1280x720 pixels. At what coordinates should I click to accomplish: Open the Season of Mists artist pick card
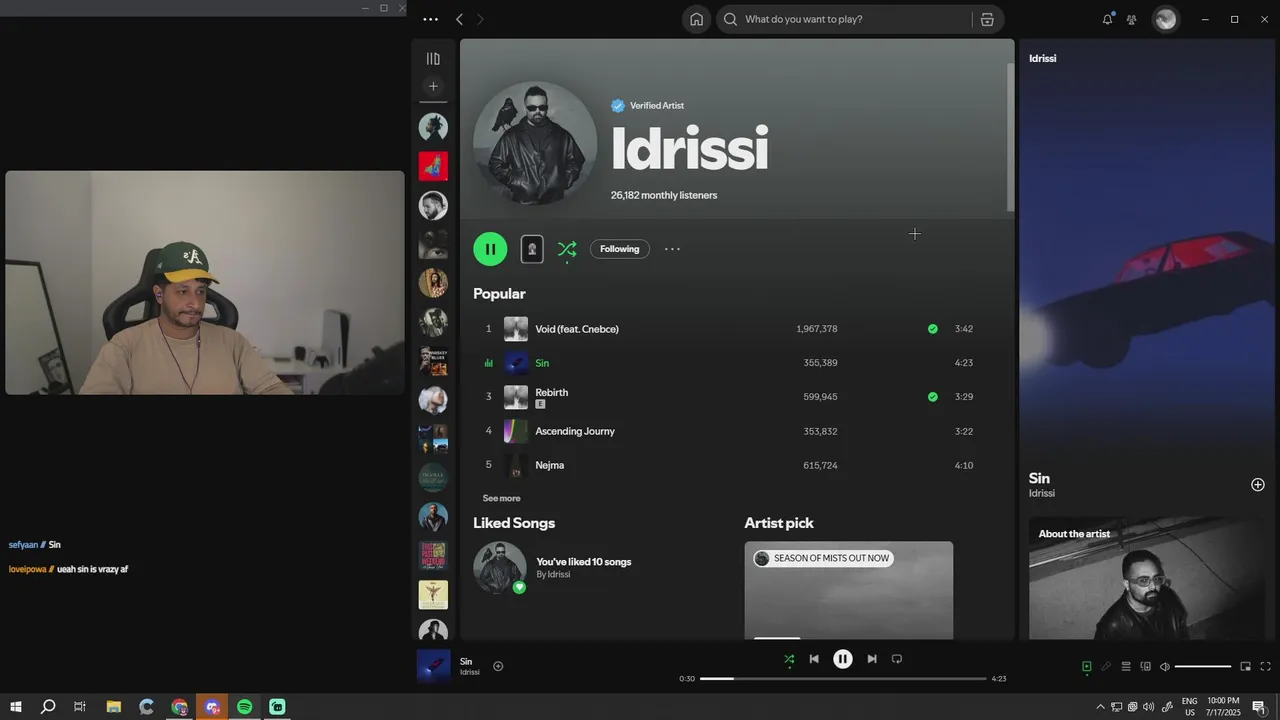tap(849, 590)
